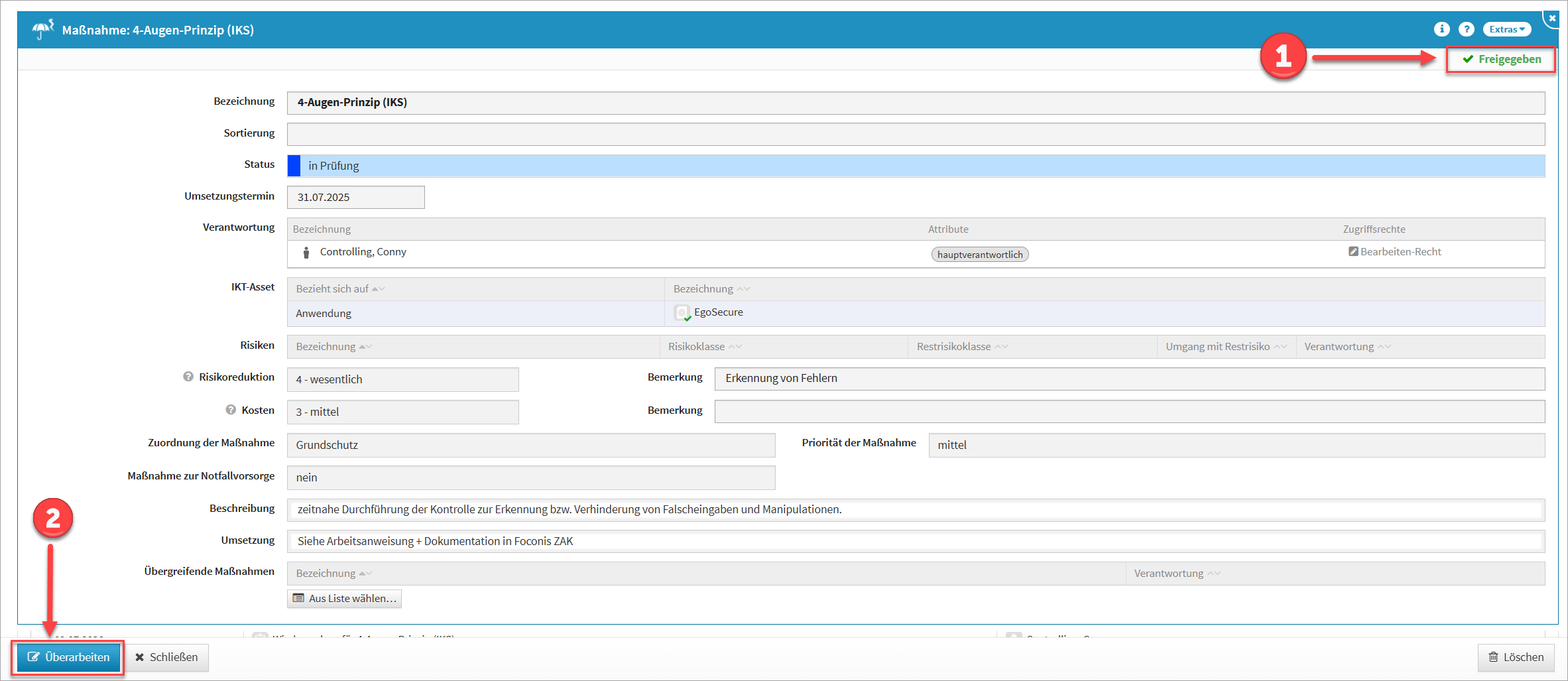1568x681 pixels.
Task: Click Schließen to close the dialog
Action: 166,657
